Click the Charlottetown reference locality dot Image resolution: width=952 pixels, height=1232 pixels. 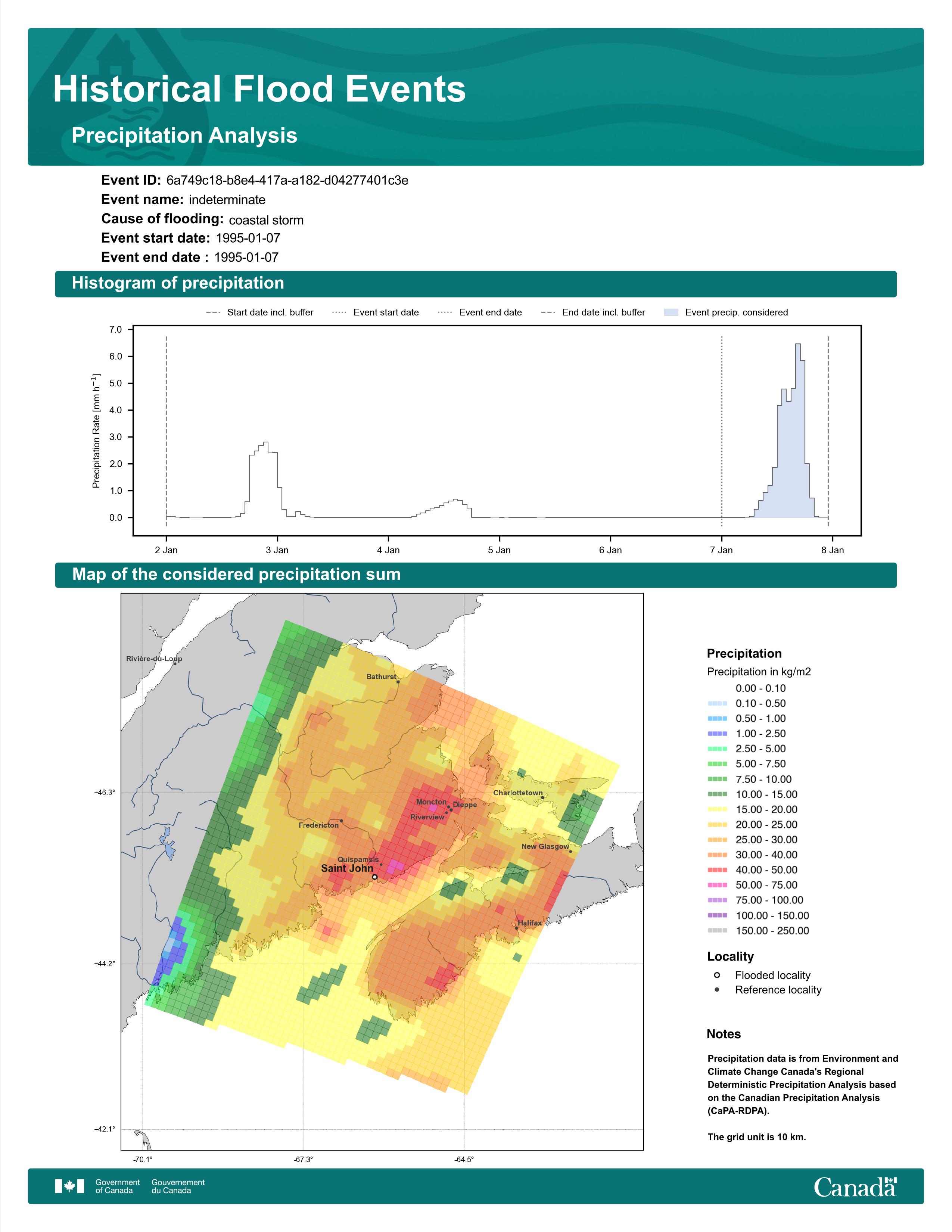[x=542, y=797]
